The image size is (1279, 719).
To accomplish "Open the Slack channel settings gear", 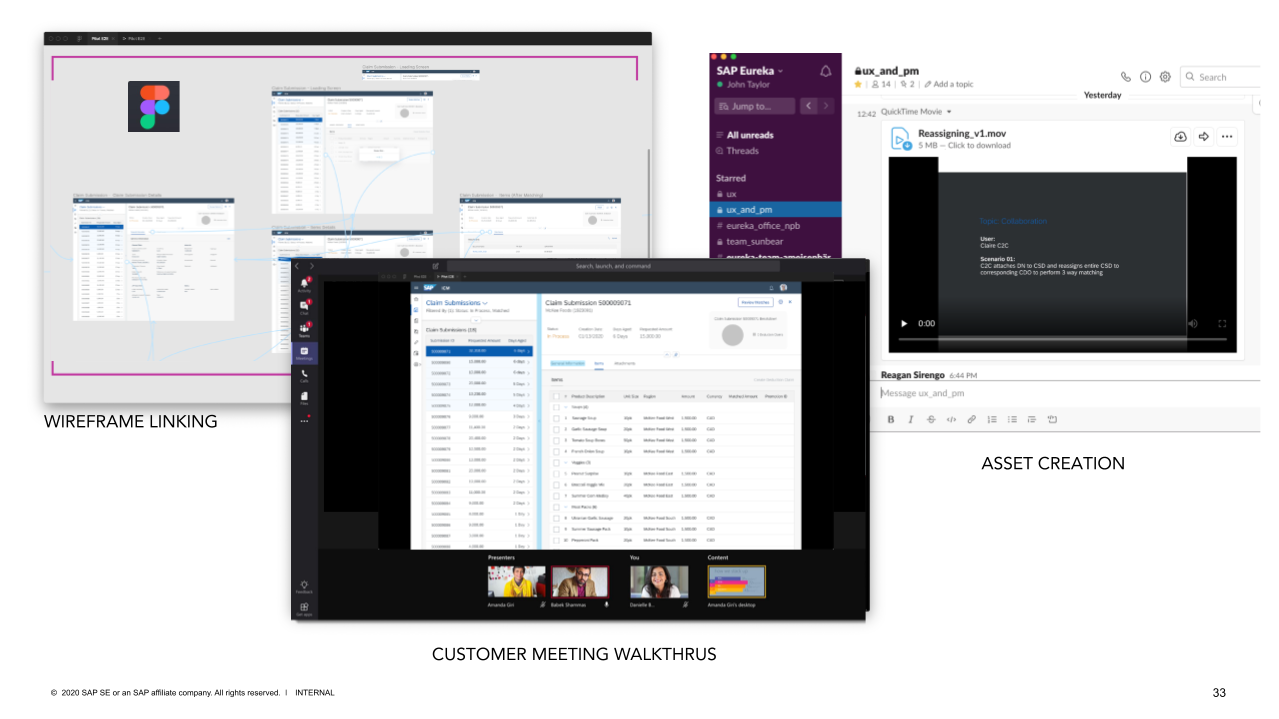I will 1164,77.
